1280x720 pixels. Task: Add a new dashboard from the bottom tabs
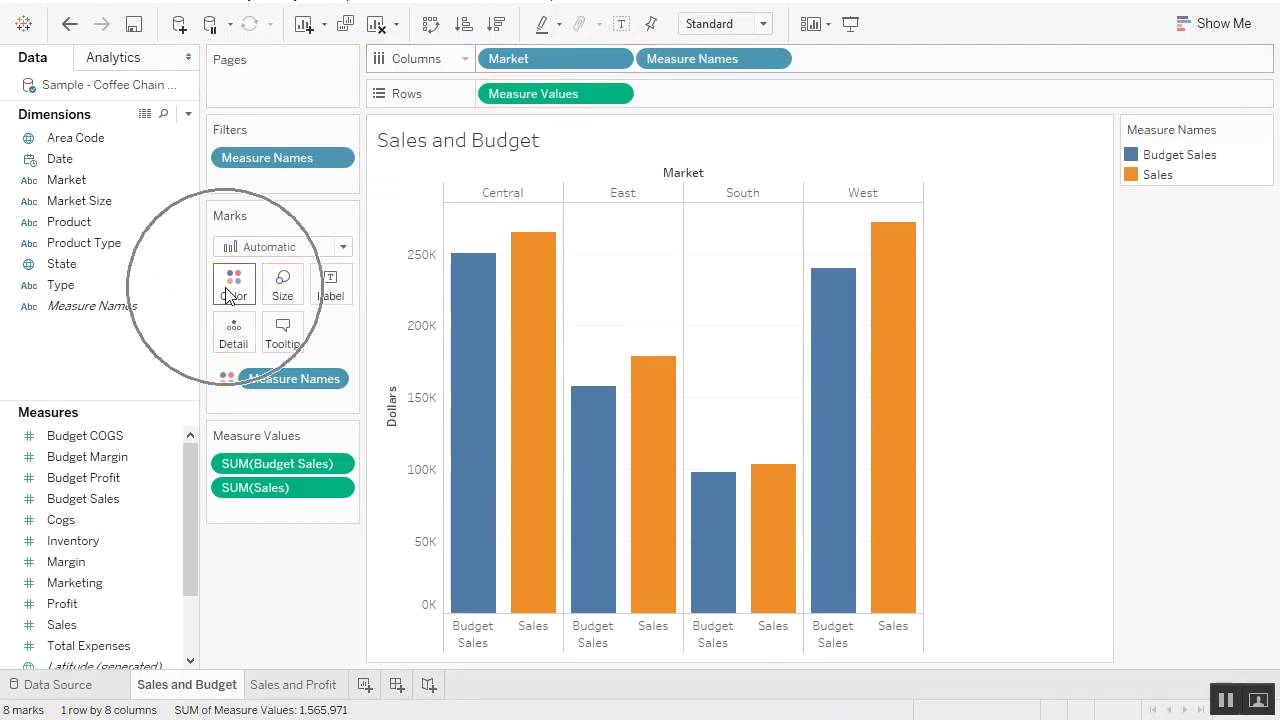397,685
